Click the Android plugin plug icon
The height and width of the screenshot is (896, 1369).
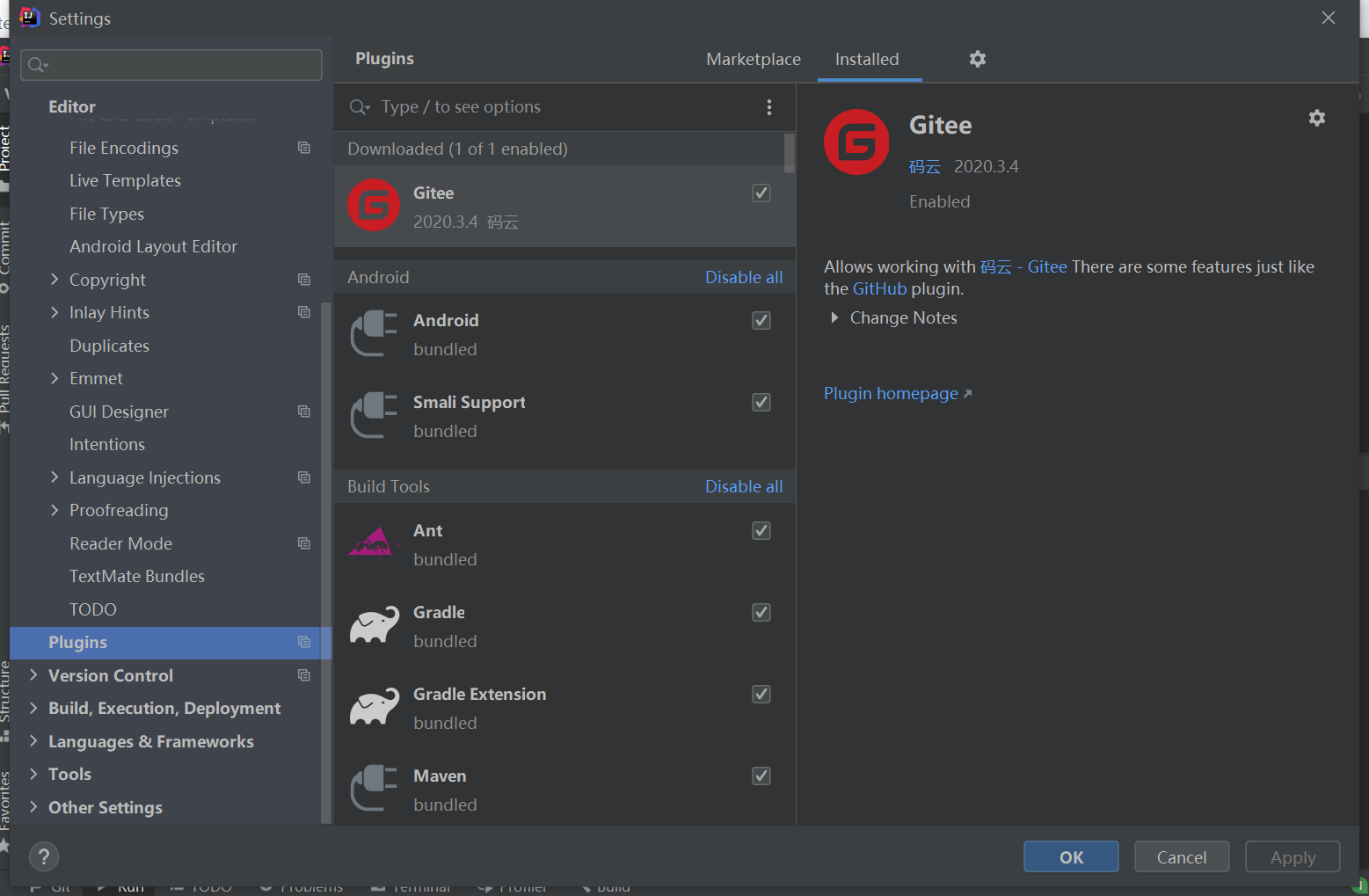click(x=374, y=334)
